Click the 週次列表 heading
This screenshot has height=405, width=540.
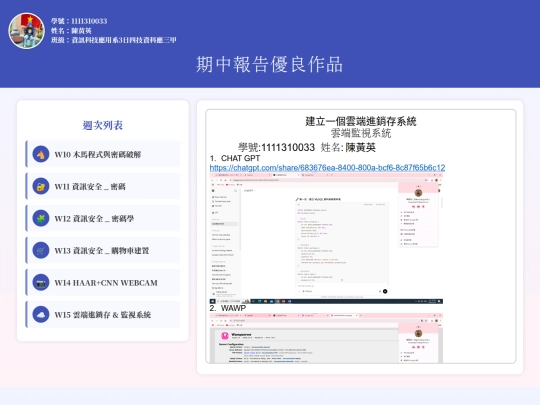click(x=103, y=125)
